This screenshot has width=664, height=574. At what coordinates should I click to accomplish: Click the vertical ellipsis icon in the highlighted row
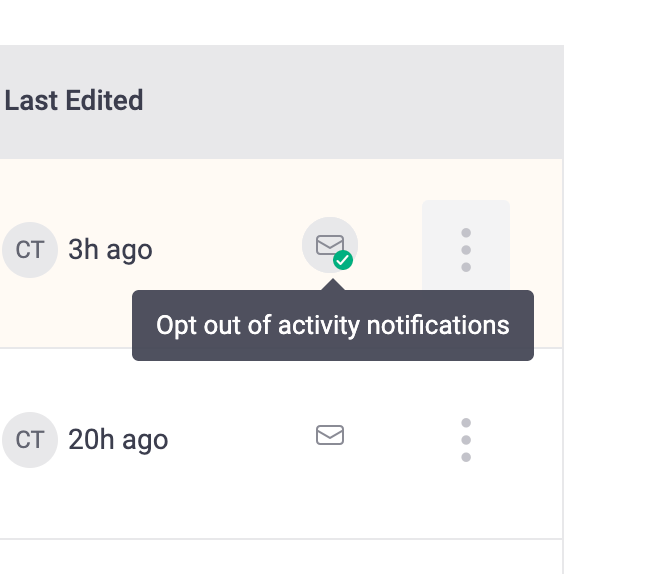point(466,249)
